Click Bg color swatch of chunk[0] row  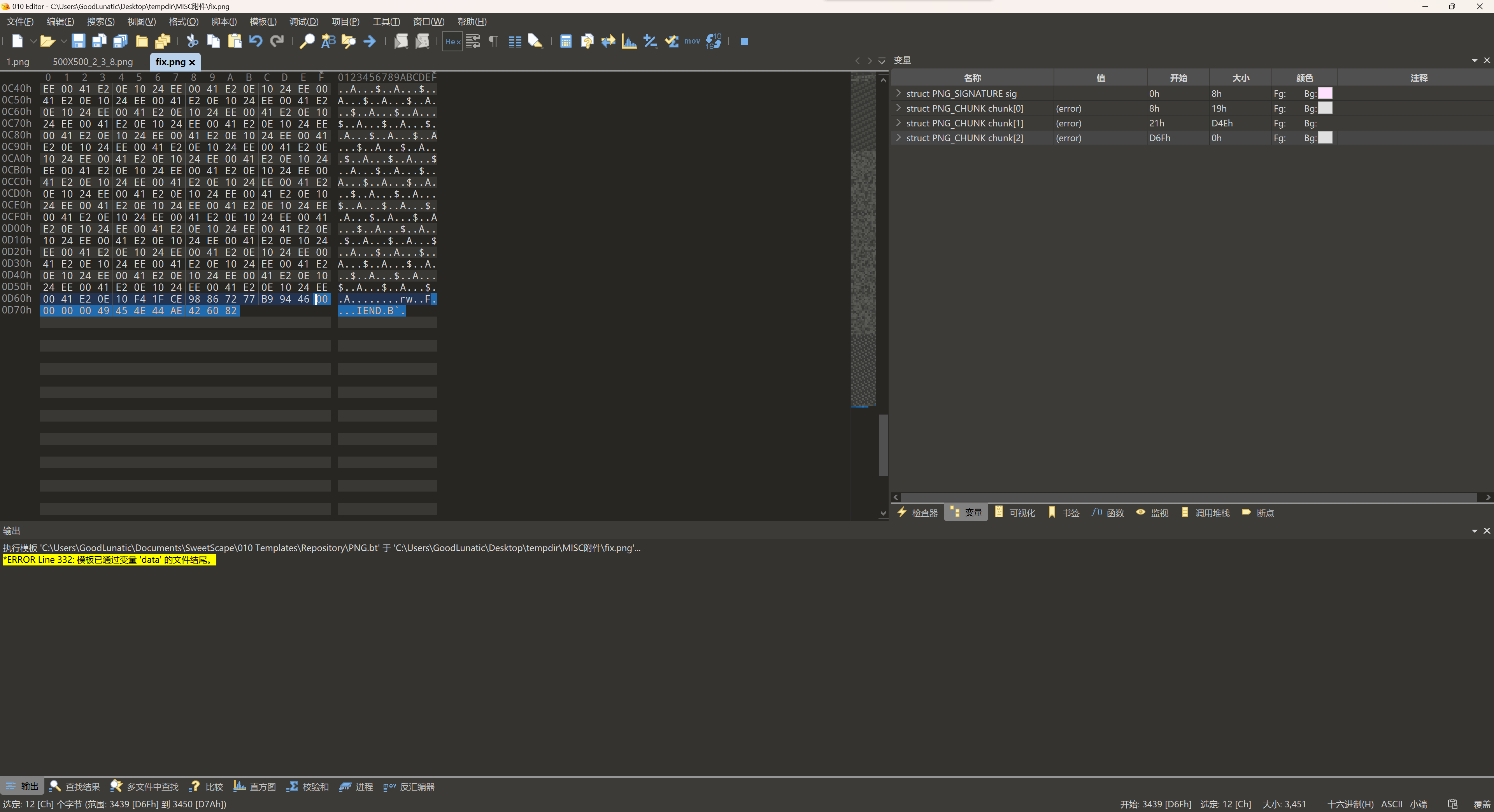click(x=1325, y=108)
